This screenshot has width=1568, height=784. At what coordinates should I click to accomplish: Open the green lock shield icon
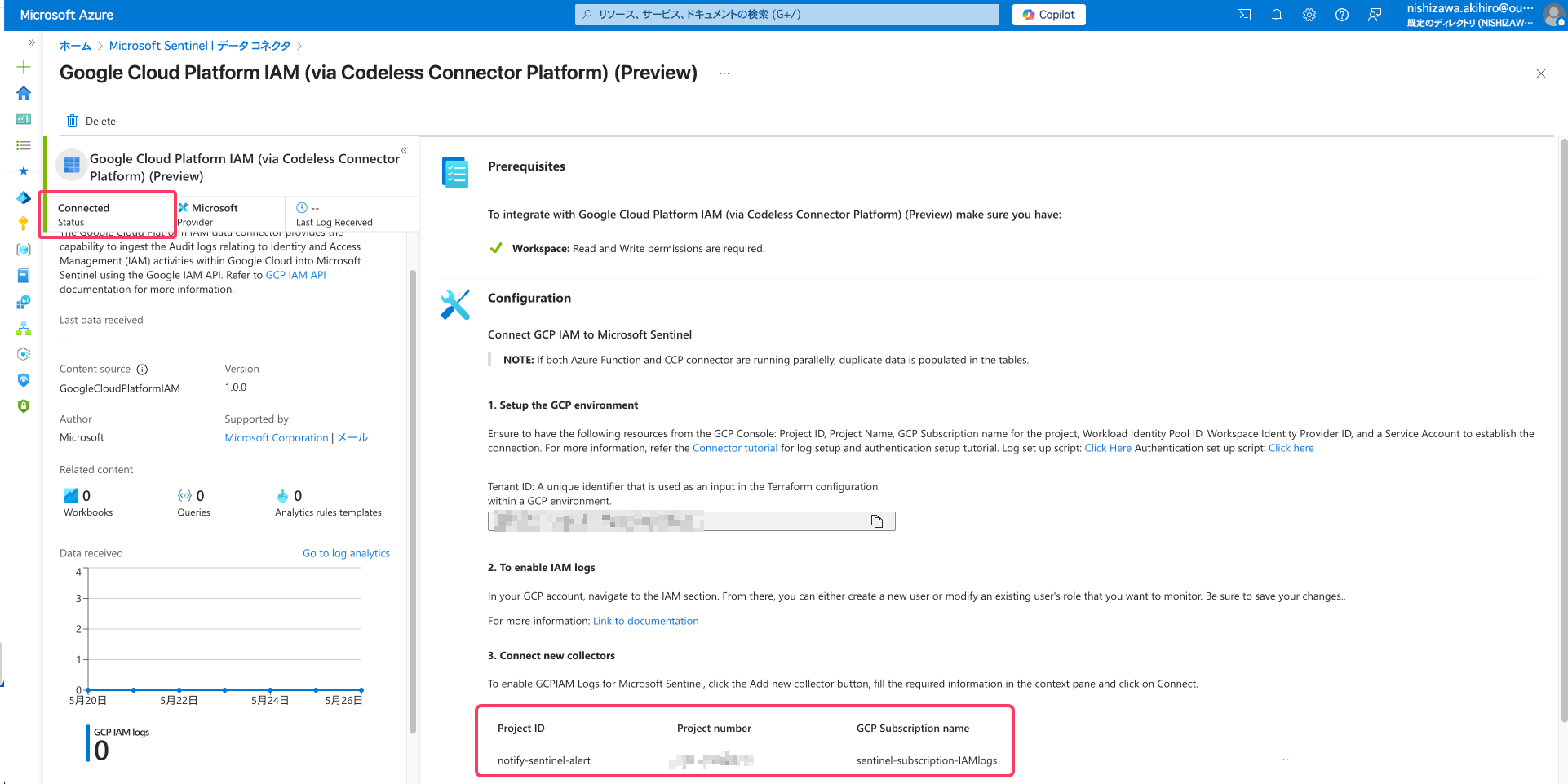(x=24, y=406)
